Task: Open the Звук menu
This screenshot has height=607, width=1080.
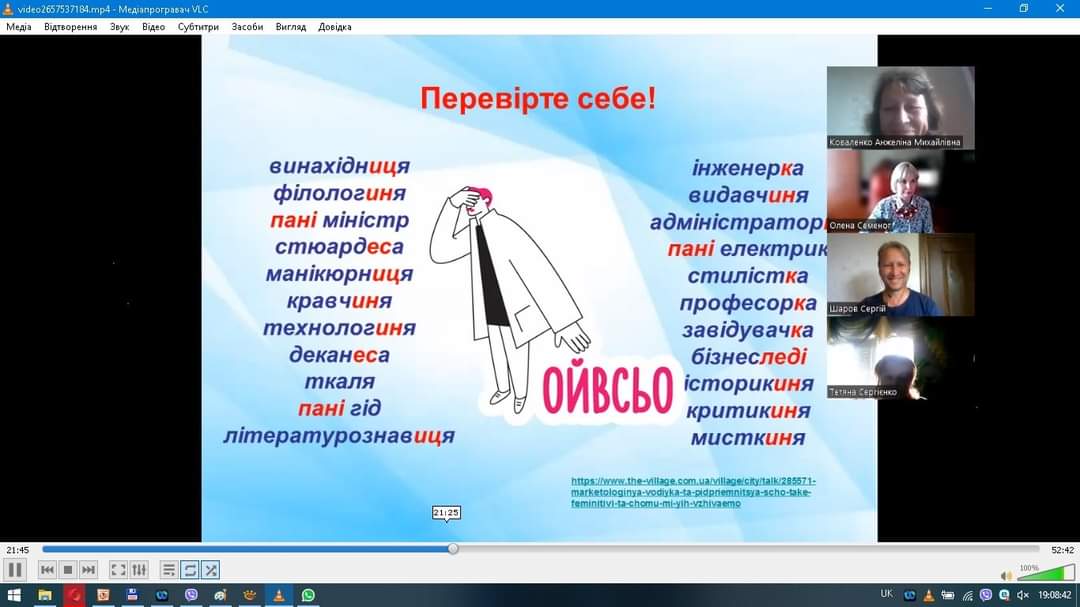Action: (119, 27)
